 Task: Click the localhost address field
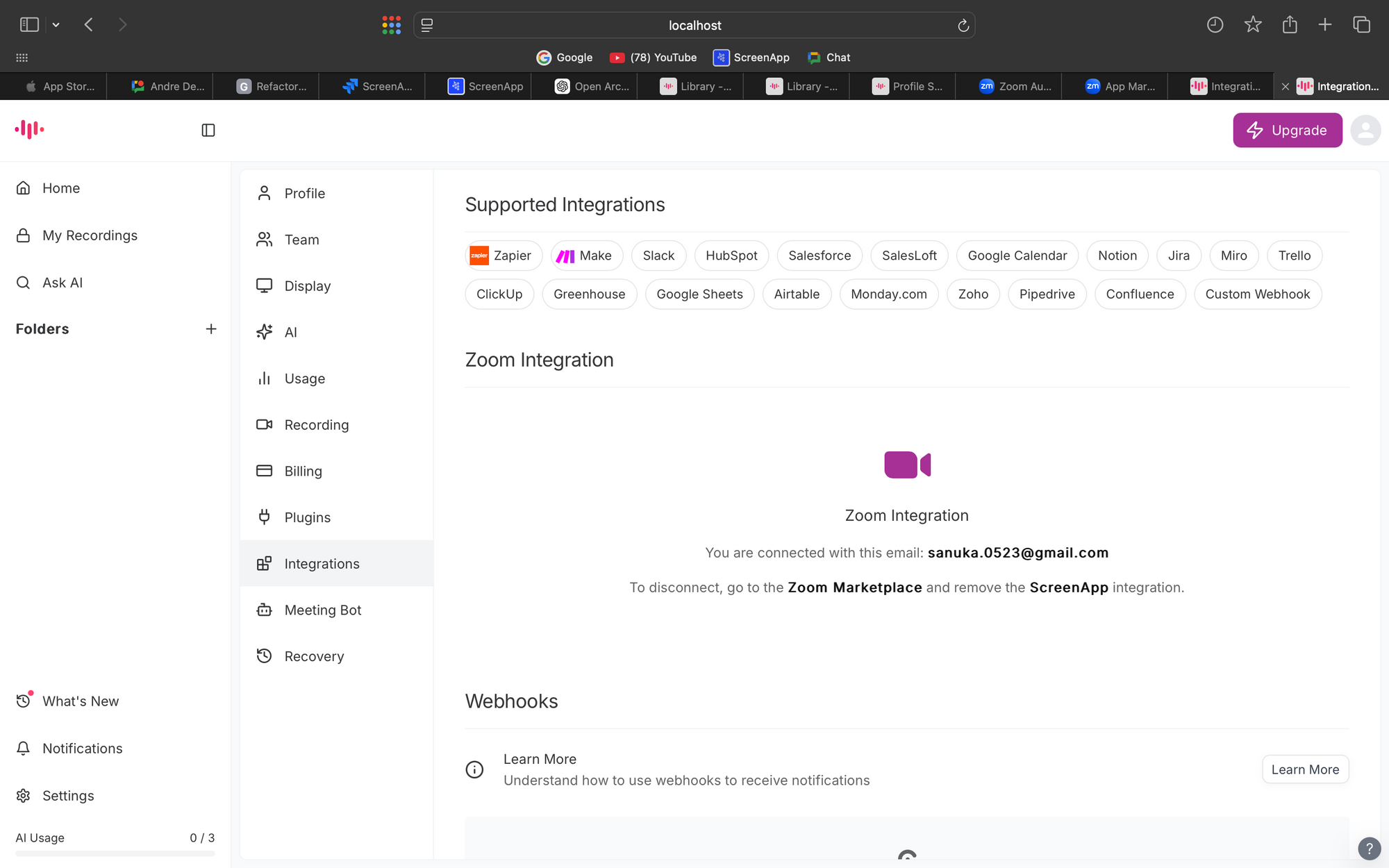[694, 26]
